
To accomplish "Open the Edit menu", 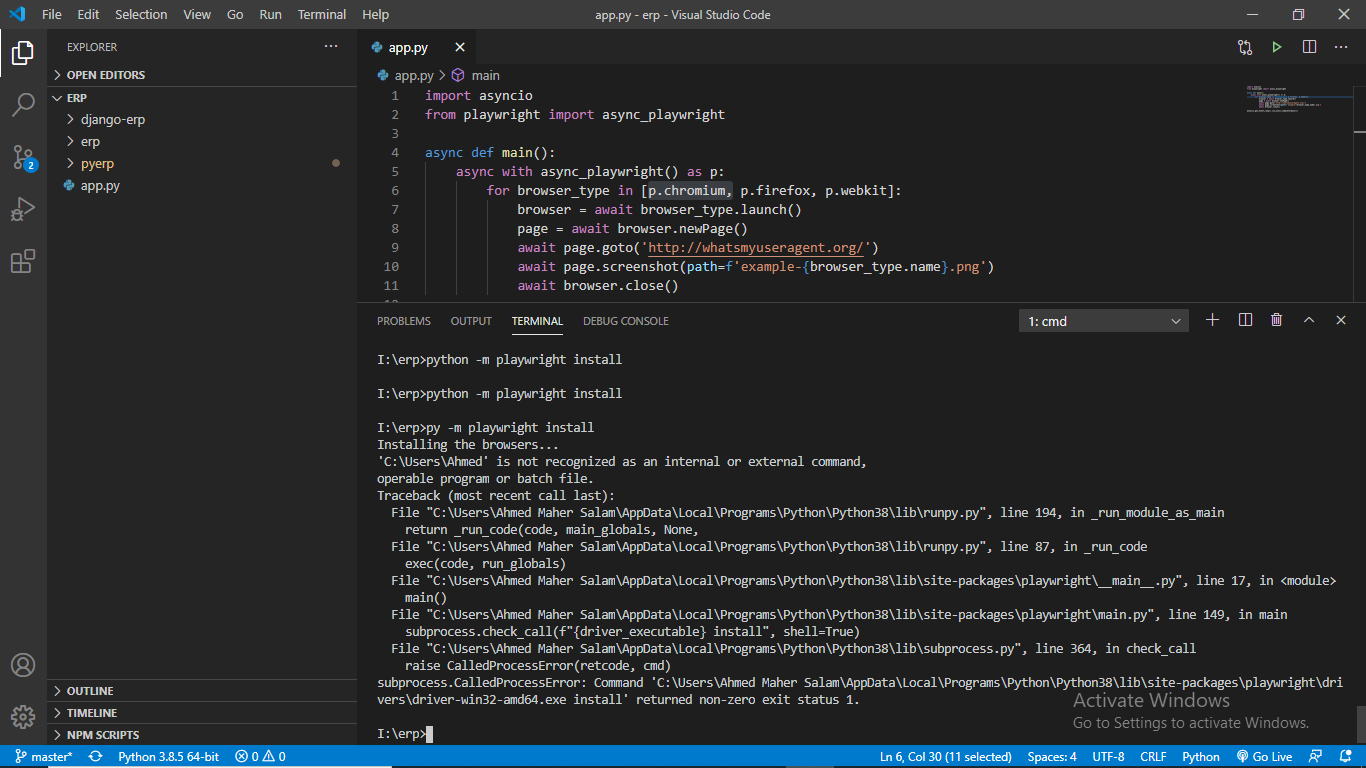I will 88,14.
